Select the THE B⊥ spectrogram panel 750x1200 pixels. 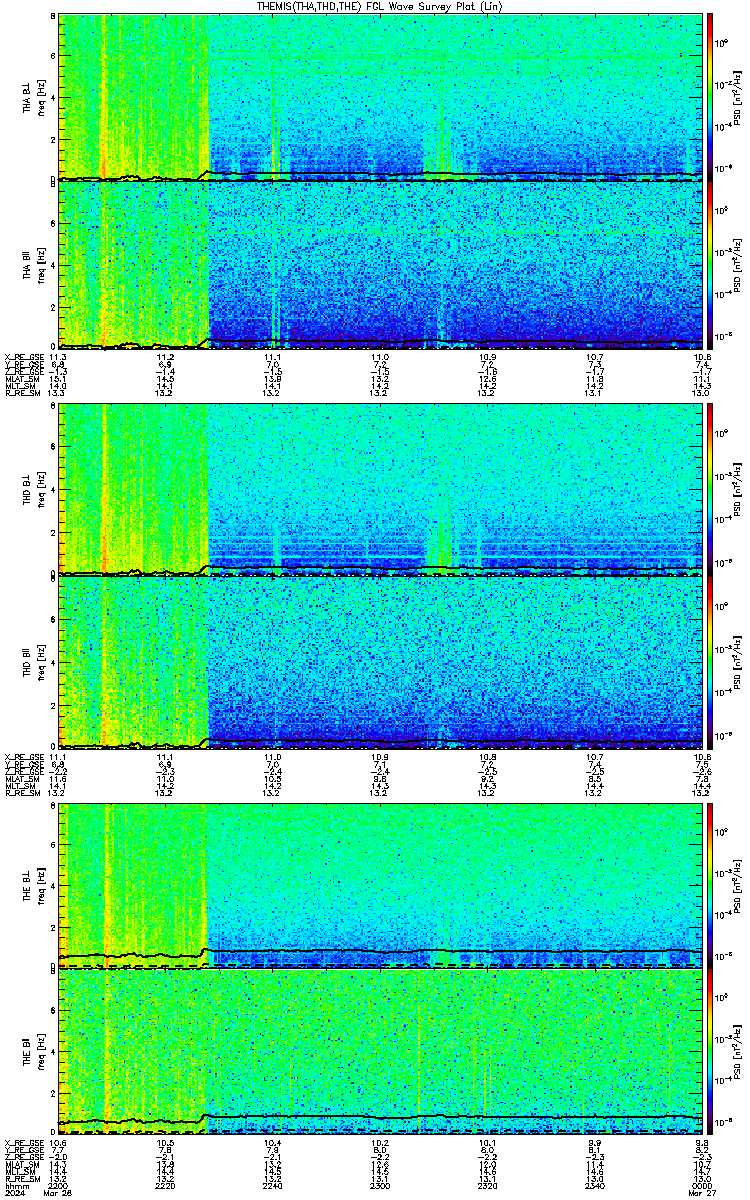pos(380,884)
